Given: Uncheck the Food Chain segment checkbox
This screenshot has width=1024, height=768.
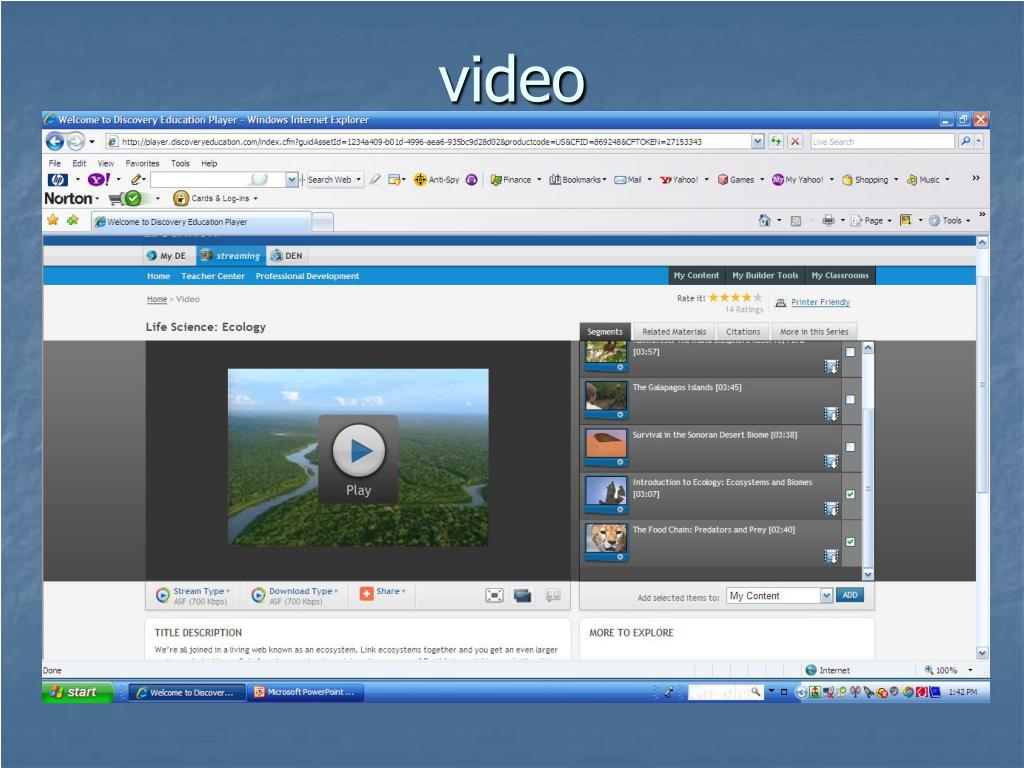Looking at the screenshot, I should pos(850,542).
